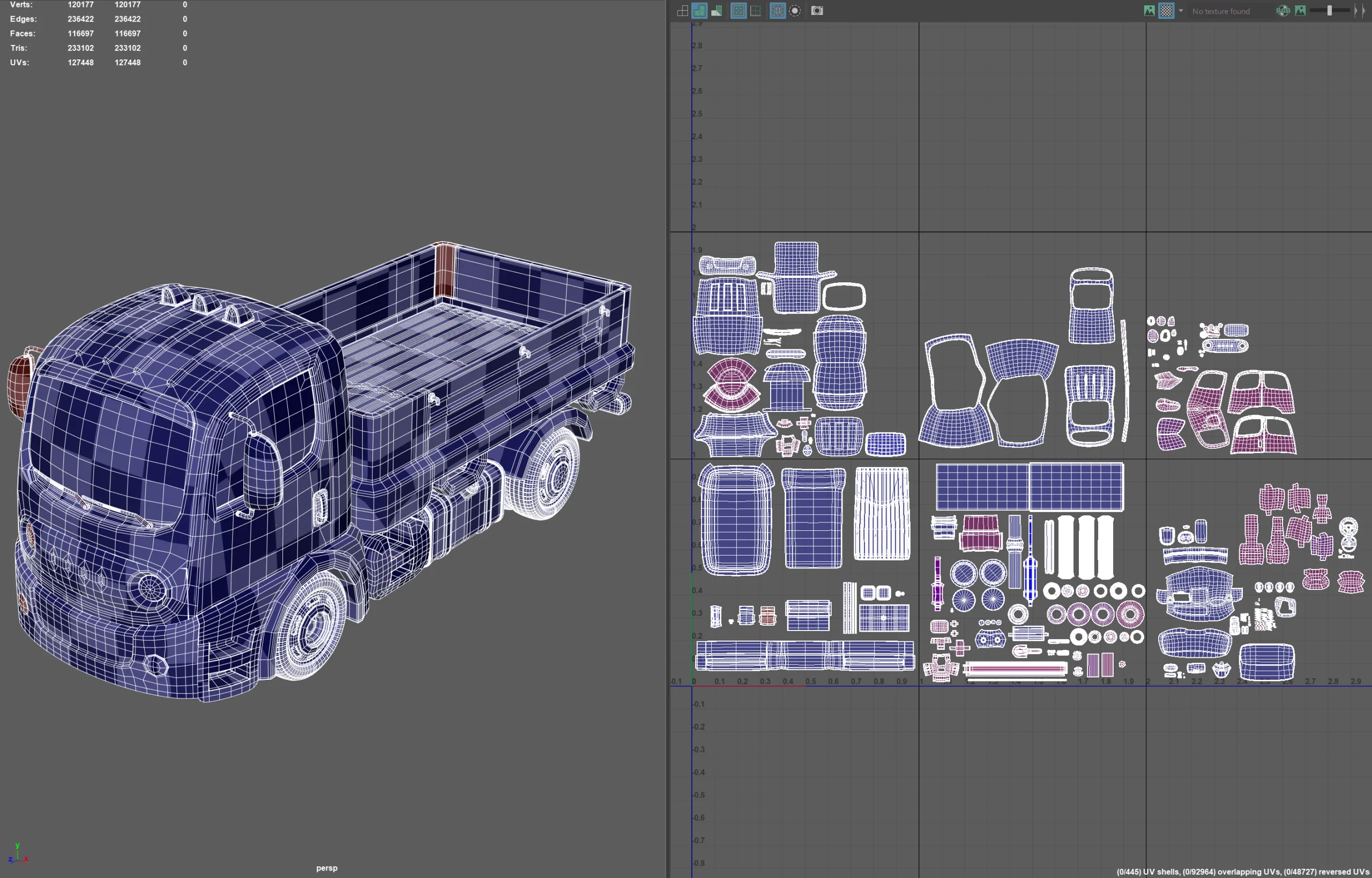The image size is (1372, 878).
Task: Click the Isolate Select icon
Action: pos(795,11)
